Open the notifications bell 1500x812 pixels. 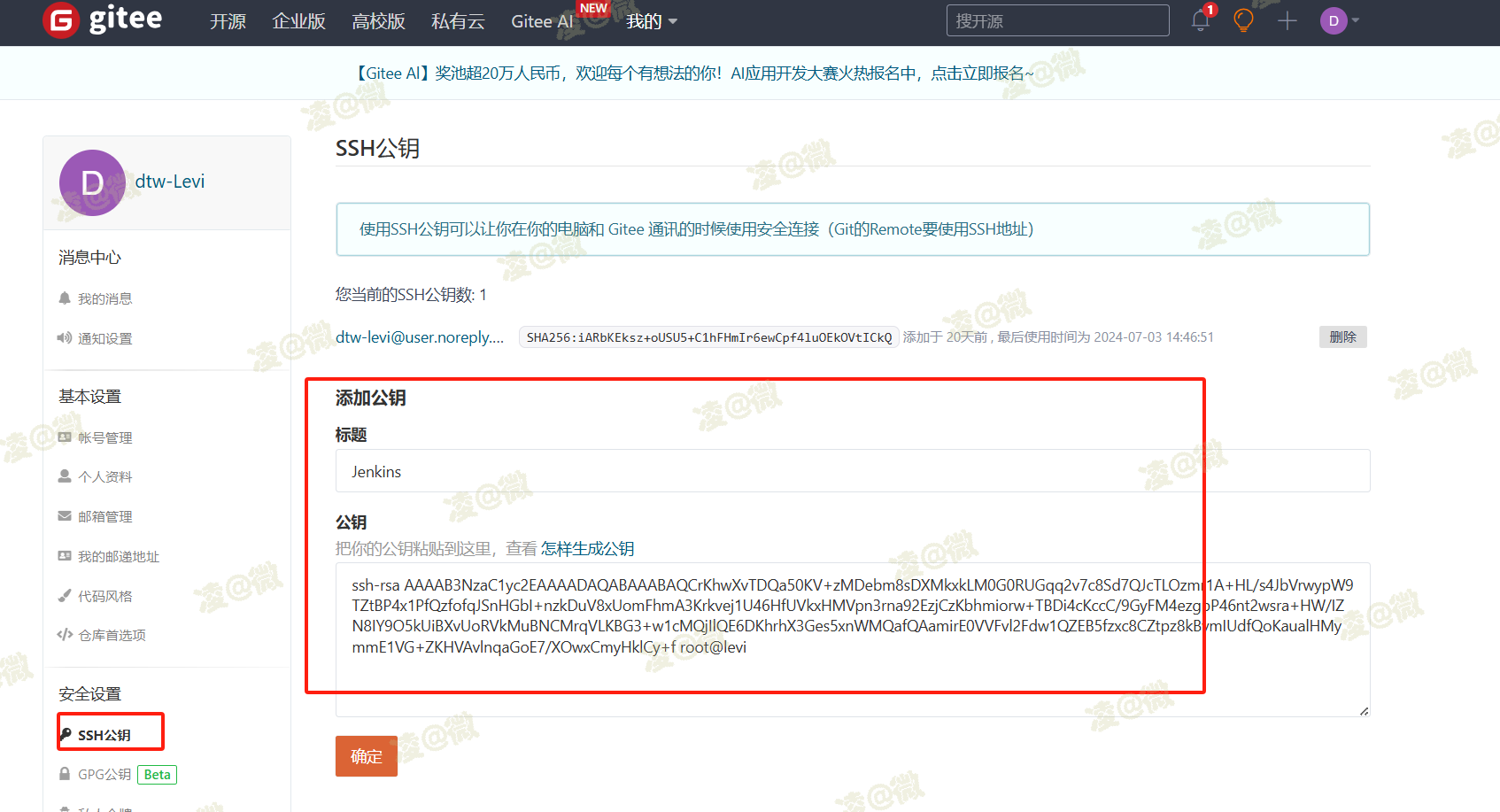coord(1201,20)
